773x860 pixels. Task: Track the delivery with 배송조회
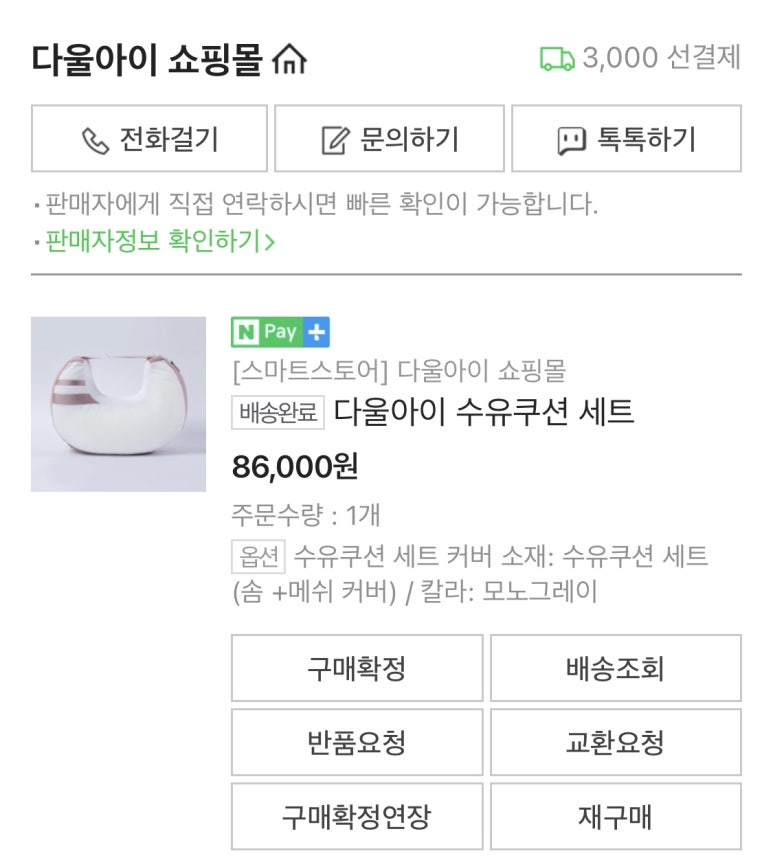(615, 668)
